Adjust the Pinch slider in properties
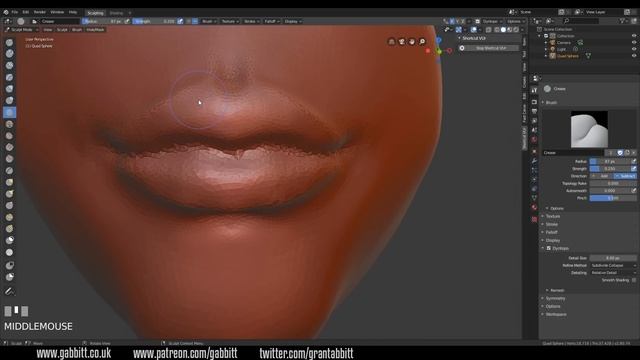 click(x=613, y=198)
